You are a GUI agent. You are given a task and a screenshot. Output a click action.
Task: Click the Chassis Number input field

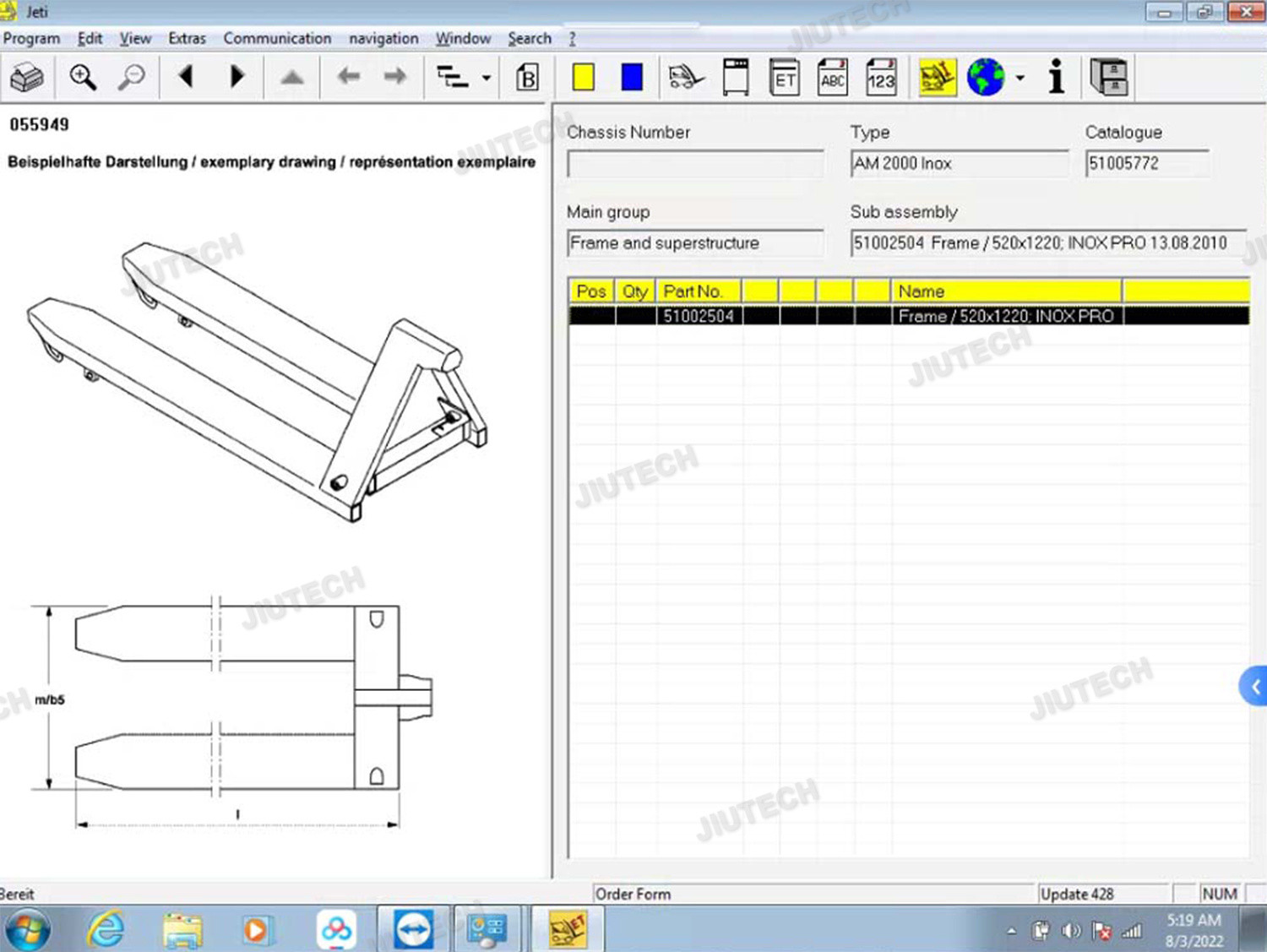695,164
